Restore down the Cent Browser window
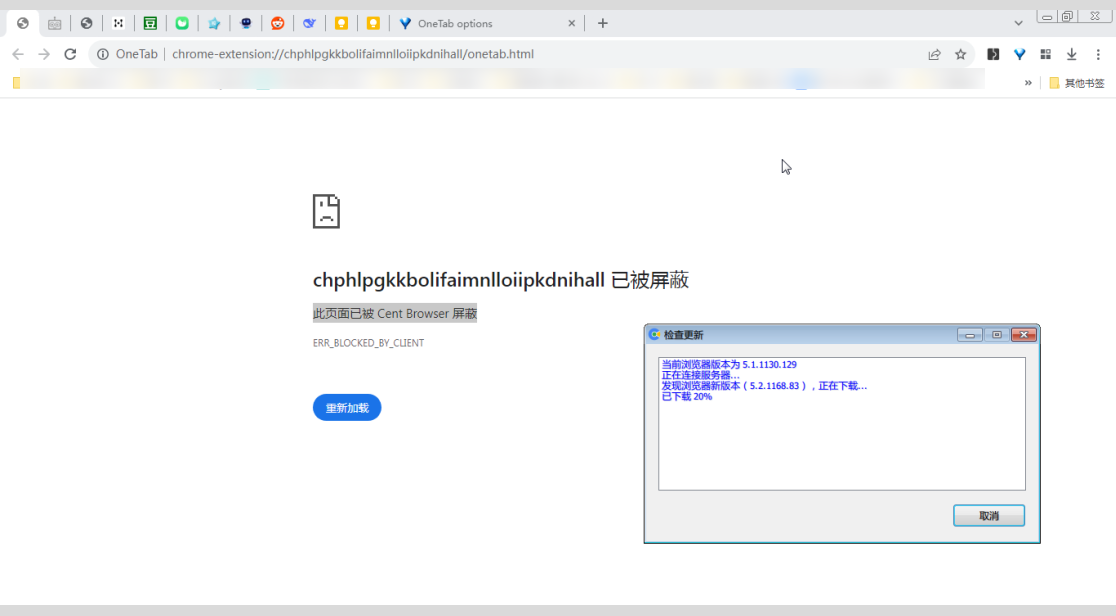 pos(1067,16)
